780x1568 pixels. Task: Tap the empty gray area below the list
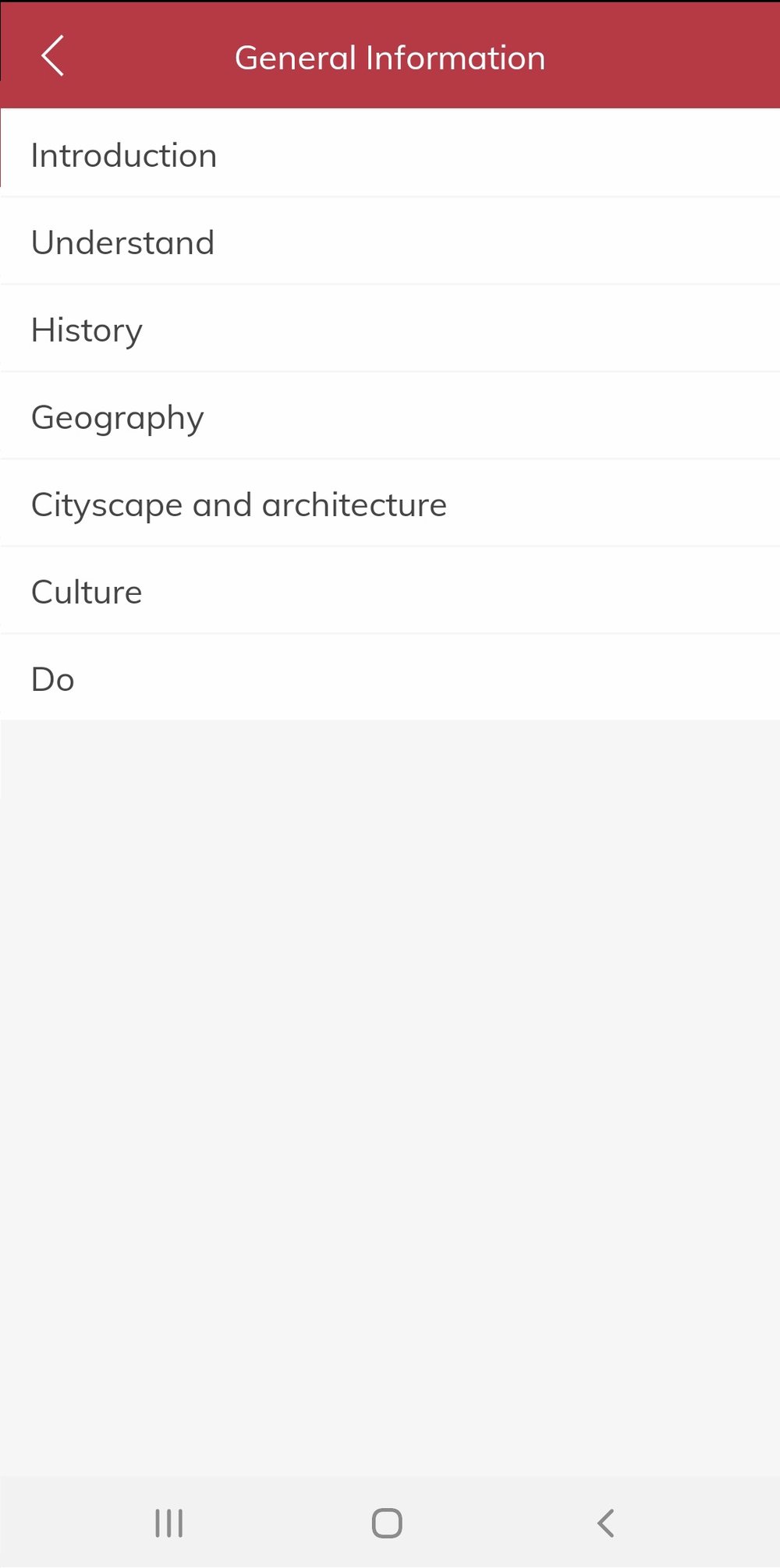pos(390,1092)
